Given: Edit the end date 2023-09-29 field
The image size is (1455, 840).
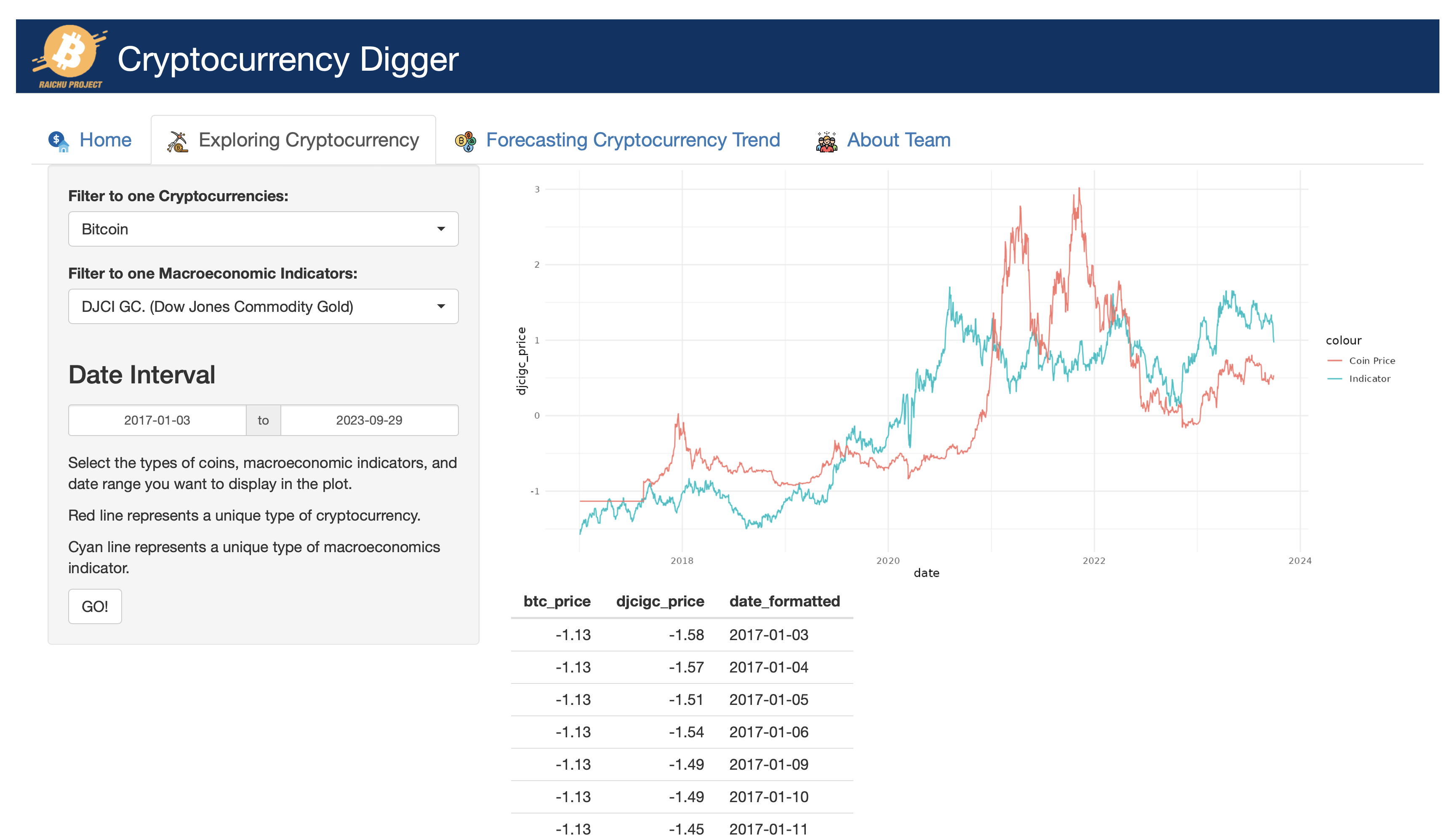Looking at the screenshot, I should point(369,420).
